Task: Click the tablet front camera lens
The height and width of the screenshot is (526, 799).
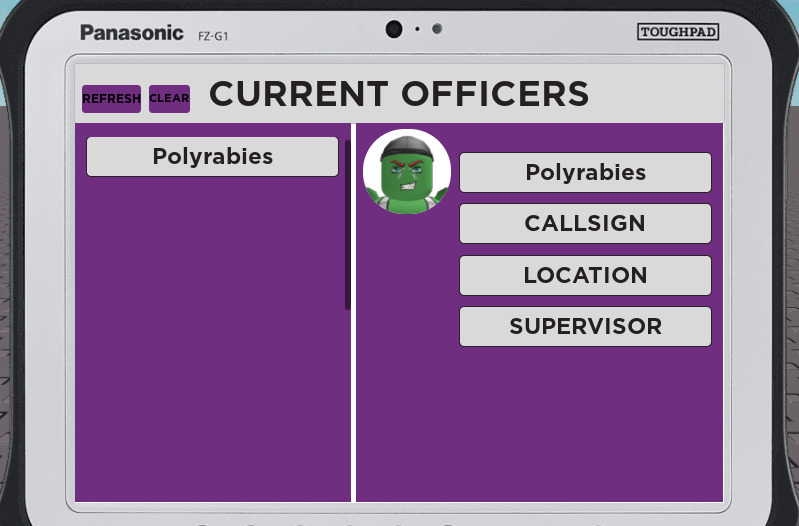Action: point(394,29)
